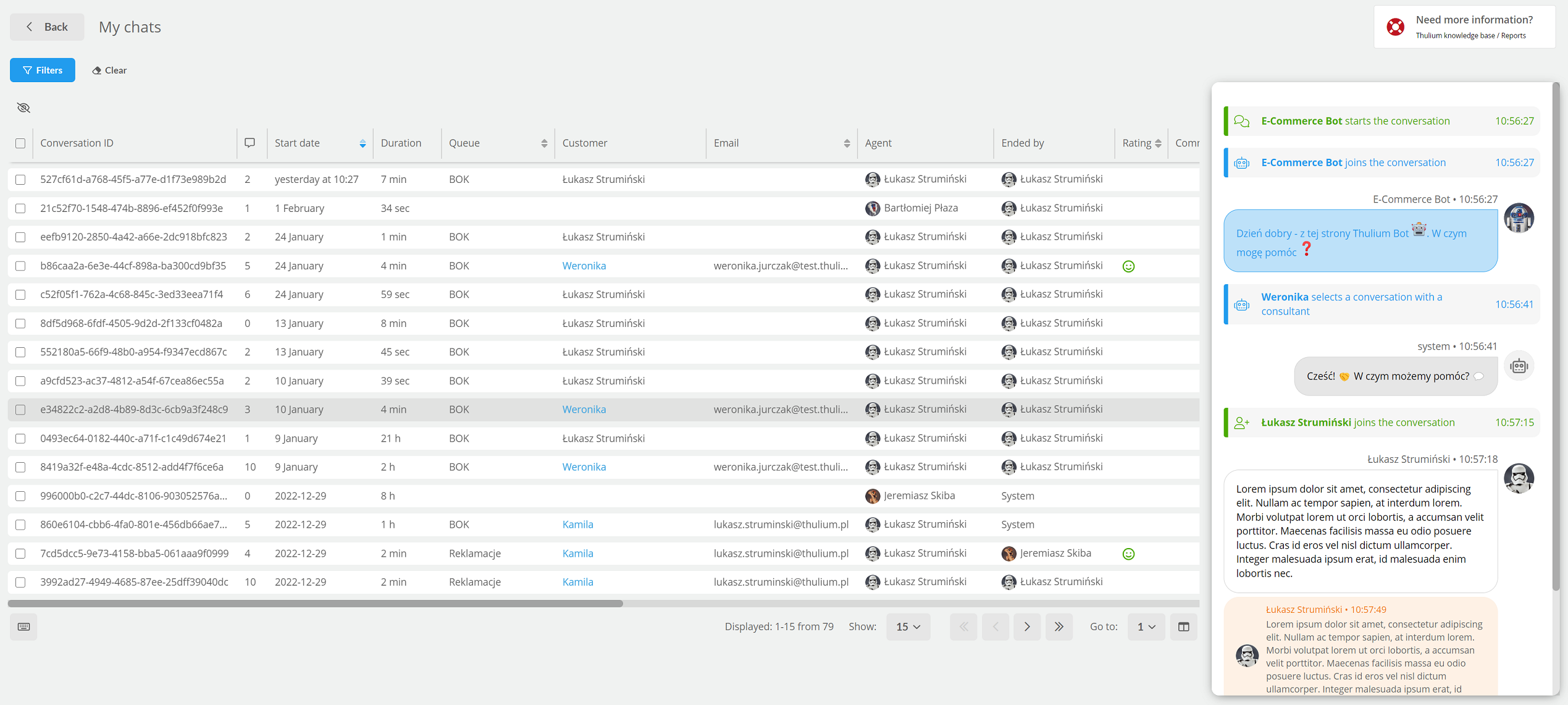Viewport: 1568px width, 705px height.
Task: Click the 'Dzień dobry' bot message bubble
Action: pos(1360,241)
